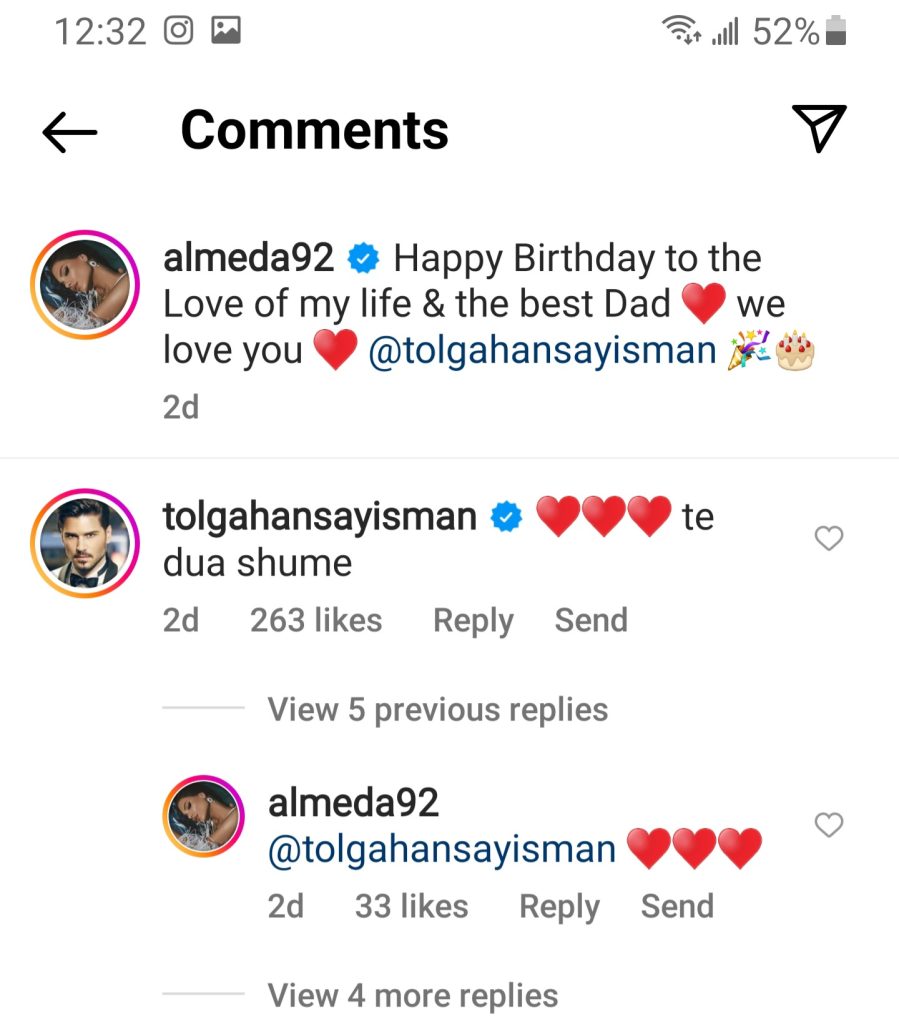Send almeda92's hearts reply

pos(677,907)
